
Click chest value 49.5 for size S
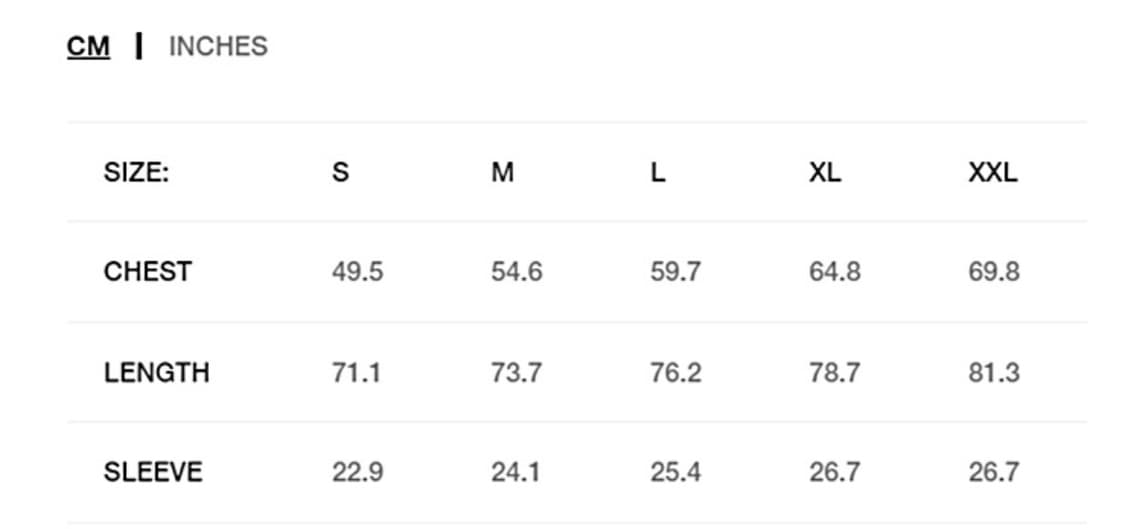coord(357,272)
